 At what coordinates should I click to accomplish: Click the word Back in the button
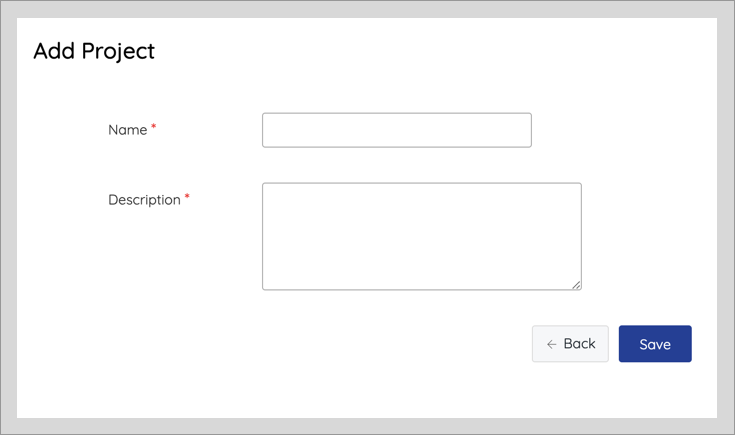pyautogui.click(x=579, y=344)
